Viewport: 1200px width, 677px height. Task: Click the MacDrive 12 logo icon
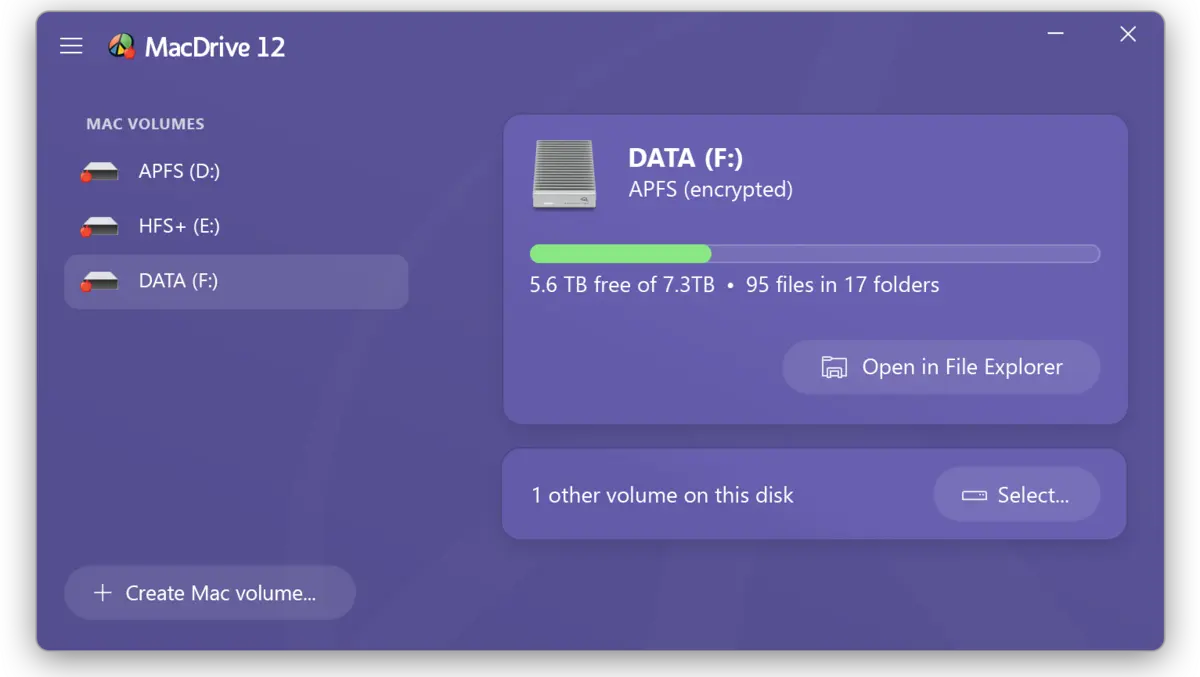(122, 46)
